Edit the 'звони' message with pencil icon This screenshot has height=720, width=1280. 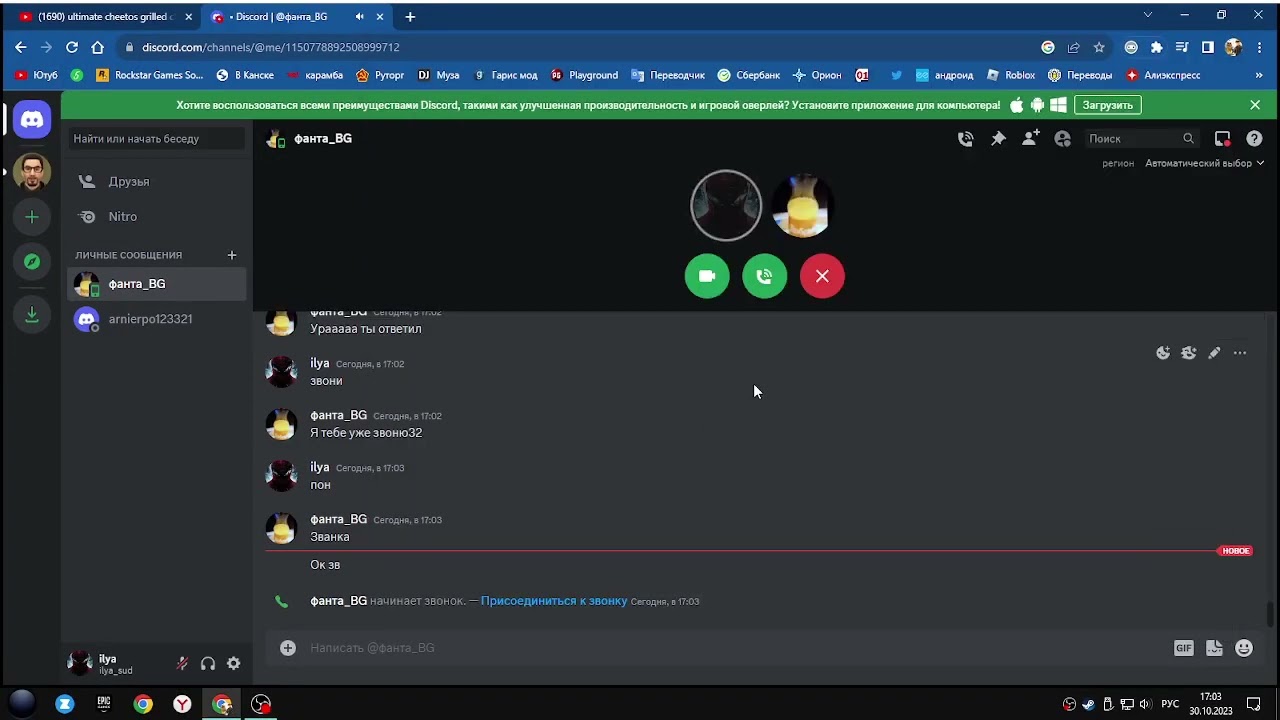[x=1214, y=353]
